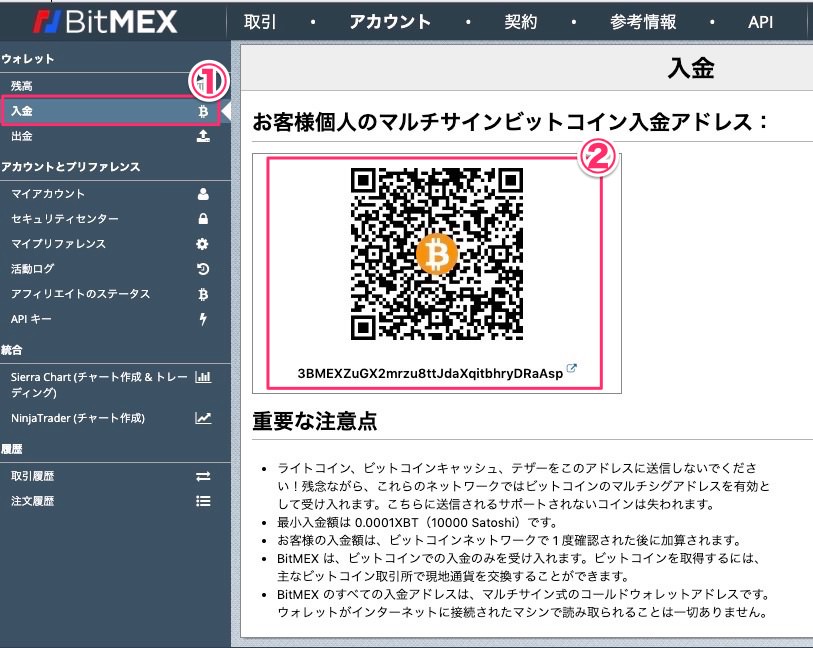Click the Bitcoin deposit QR code
813x648 pixels.
pos(437,255)
